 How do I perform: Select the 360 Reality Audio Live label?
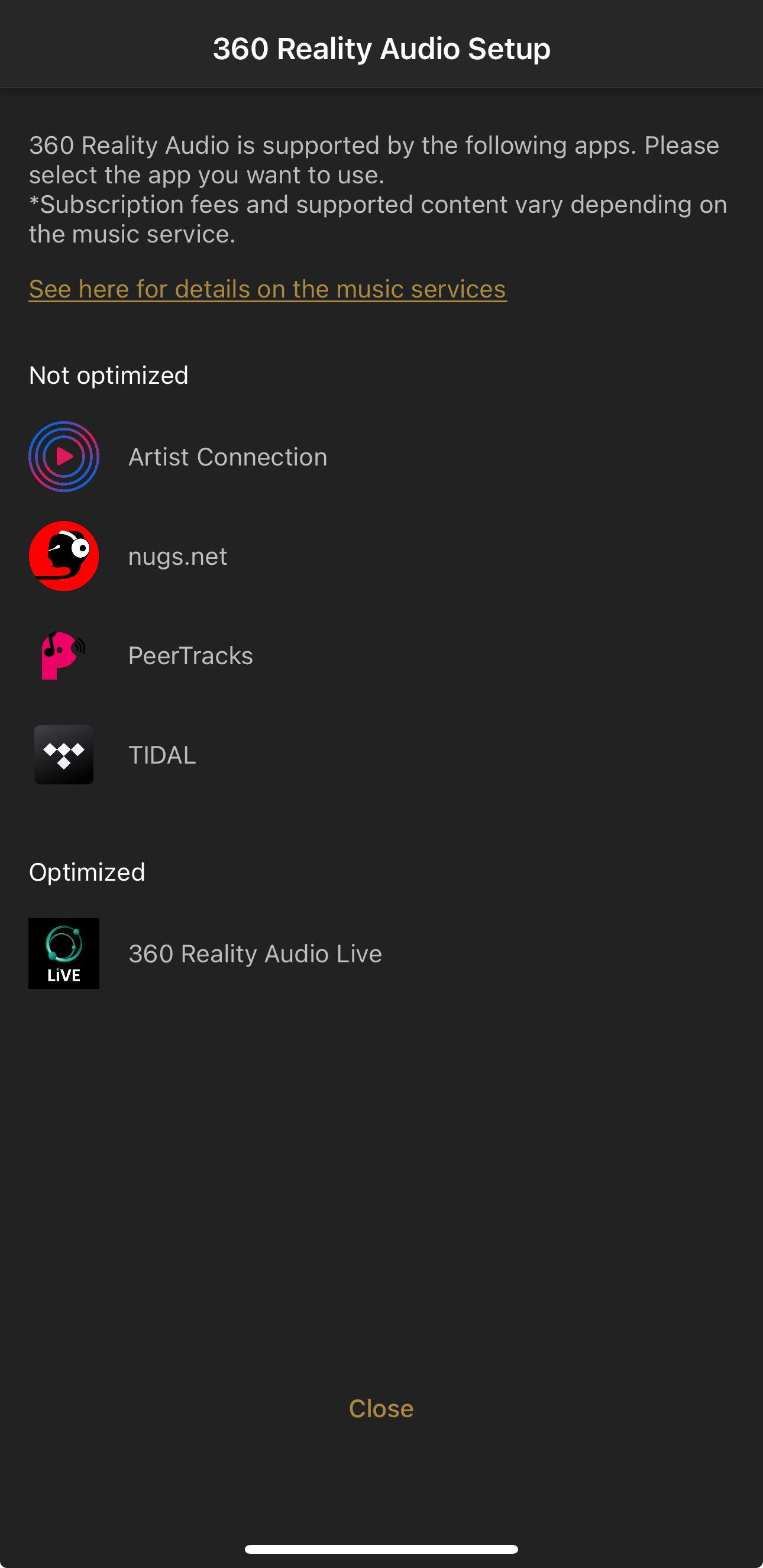255,954
